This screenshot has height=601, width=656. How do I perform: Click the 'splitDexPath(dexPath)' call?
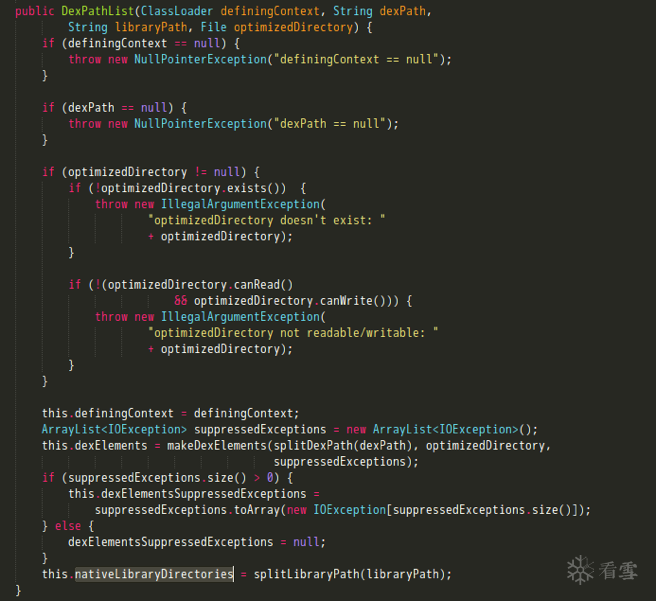click(x=343, y=445)
